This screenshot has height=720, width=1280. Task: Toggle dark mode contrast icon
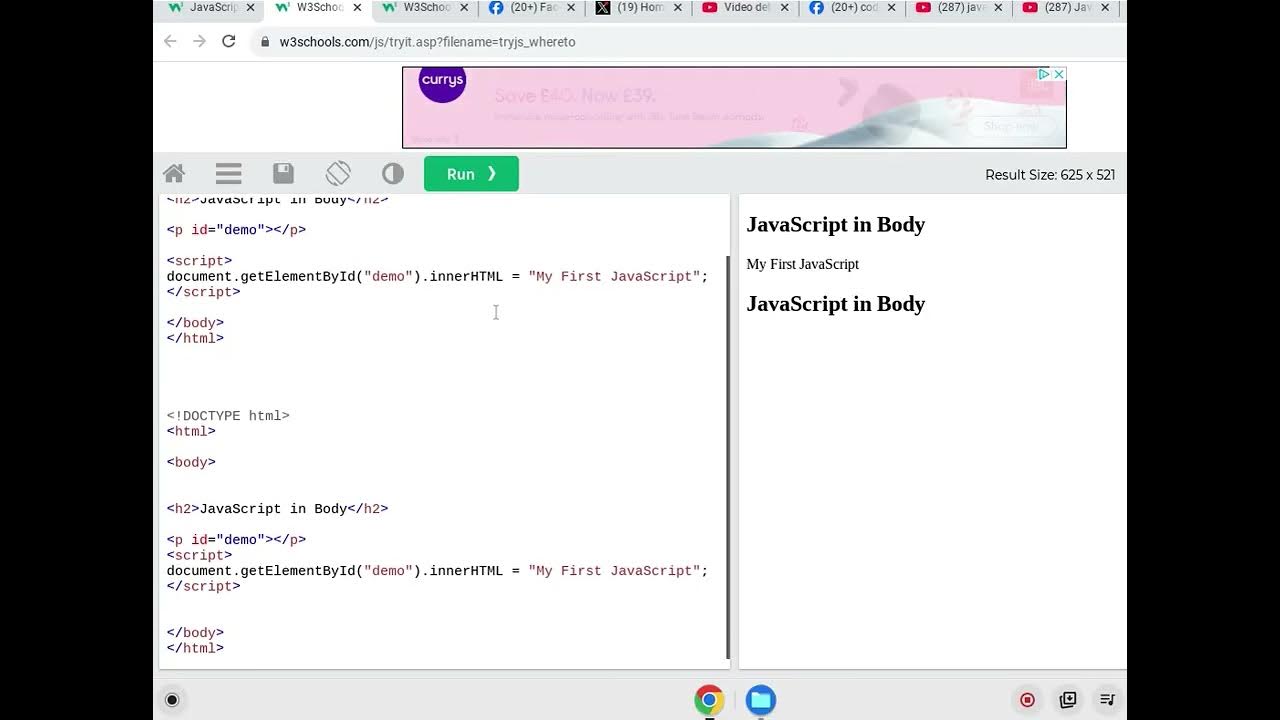click(x=393, y=174)
